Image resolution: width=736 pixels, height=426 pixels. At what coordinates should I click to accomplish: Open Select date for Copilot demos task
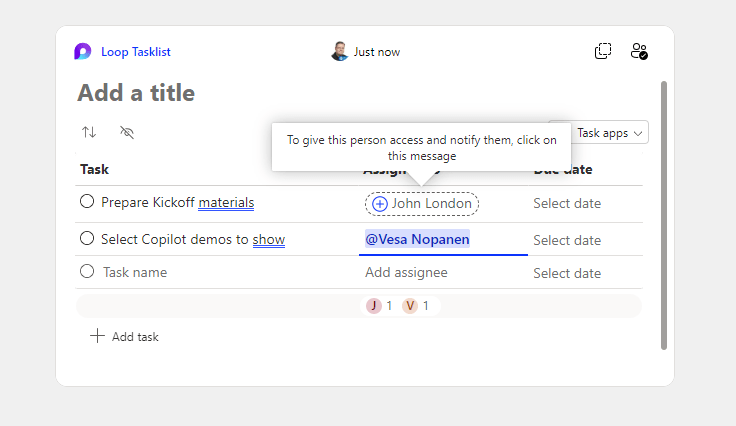(567, 241)
